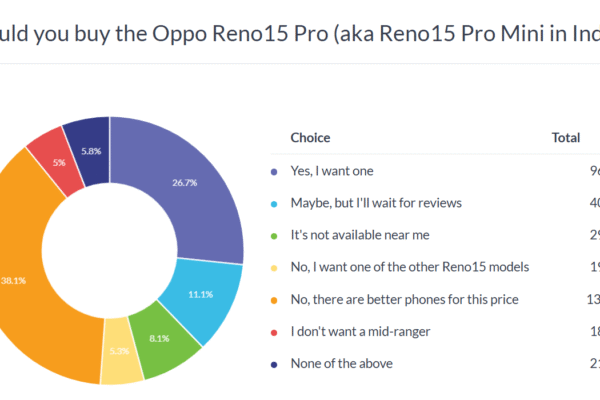
Task: Click the blue dot beside 'Maybe' choice
Action: [x=274, y=203]
